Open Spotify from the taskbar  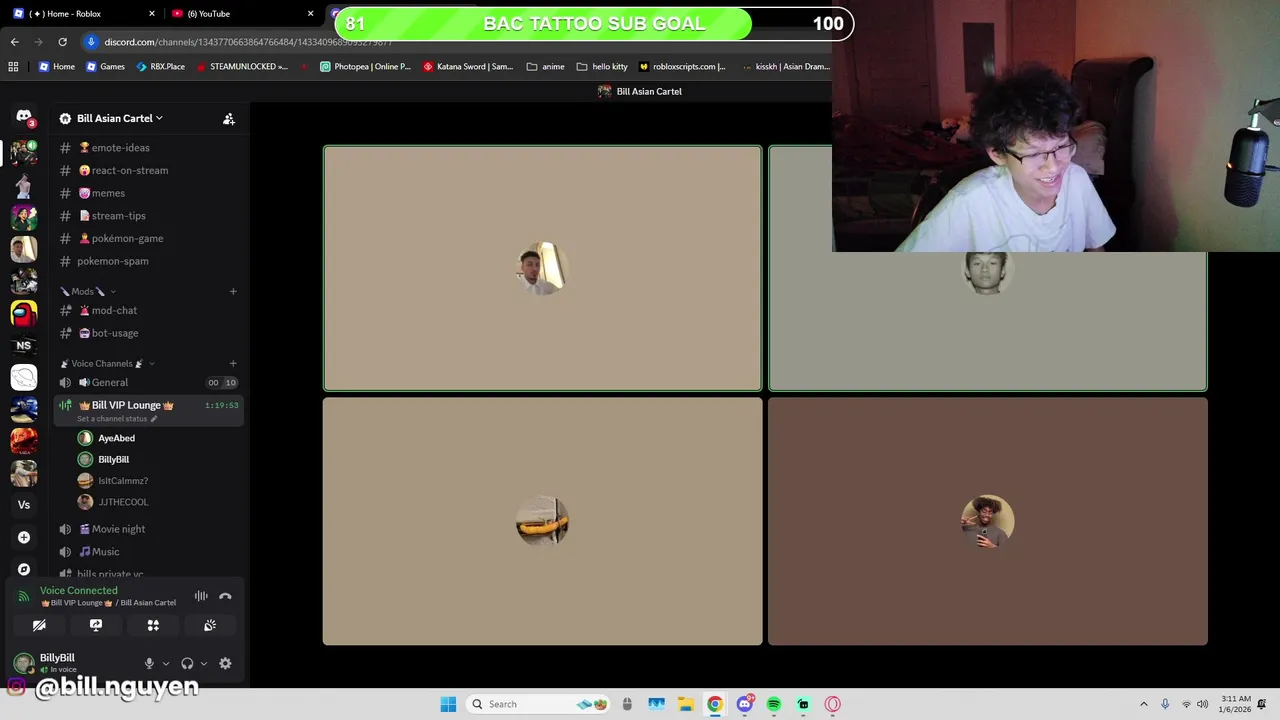(773, 704)
